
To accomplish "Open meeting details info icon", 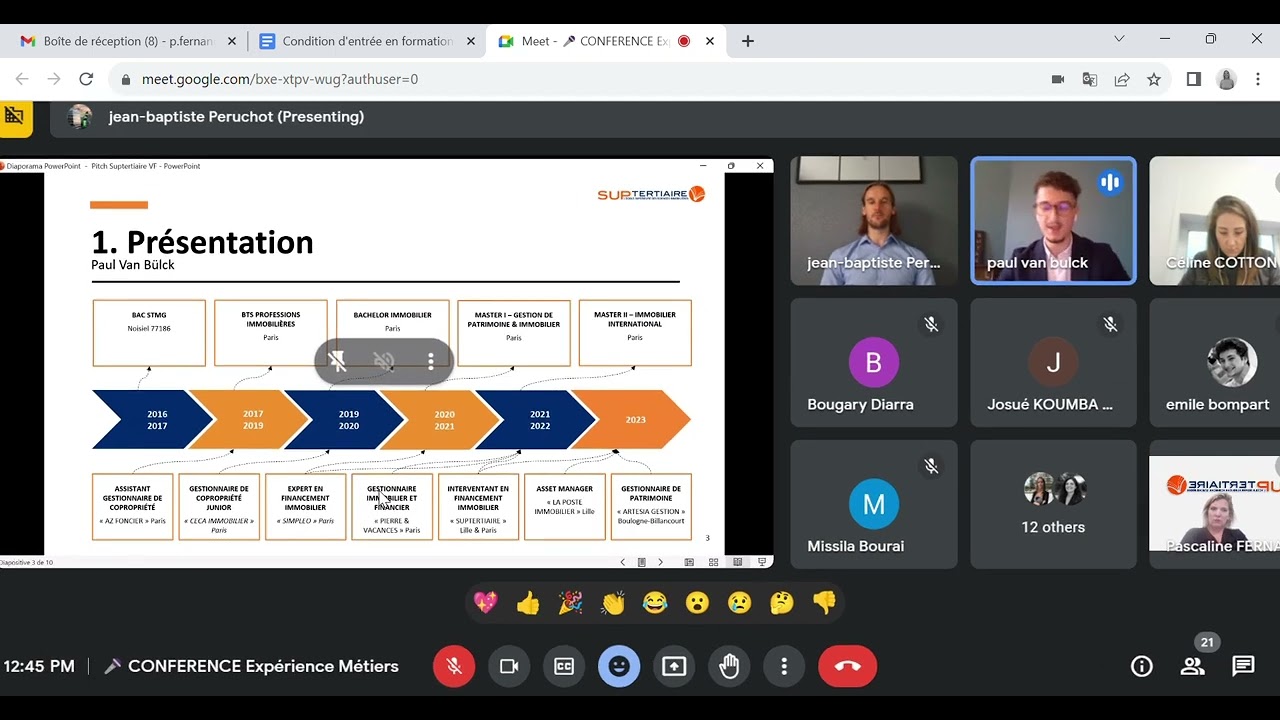I will pos(1141,666).
